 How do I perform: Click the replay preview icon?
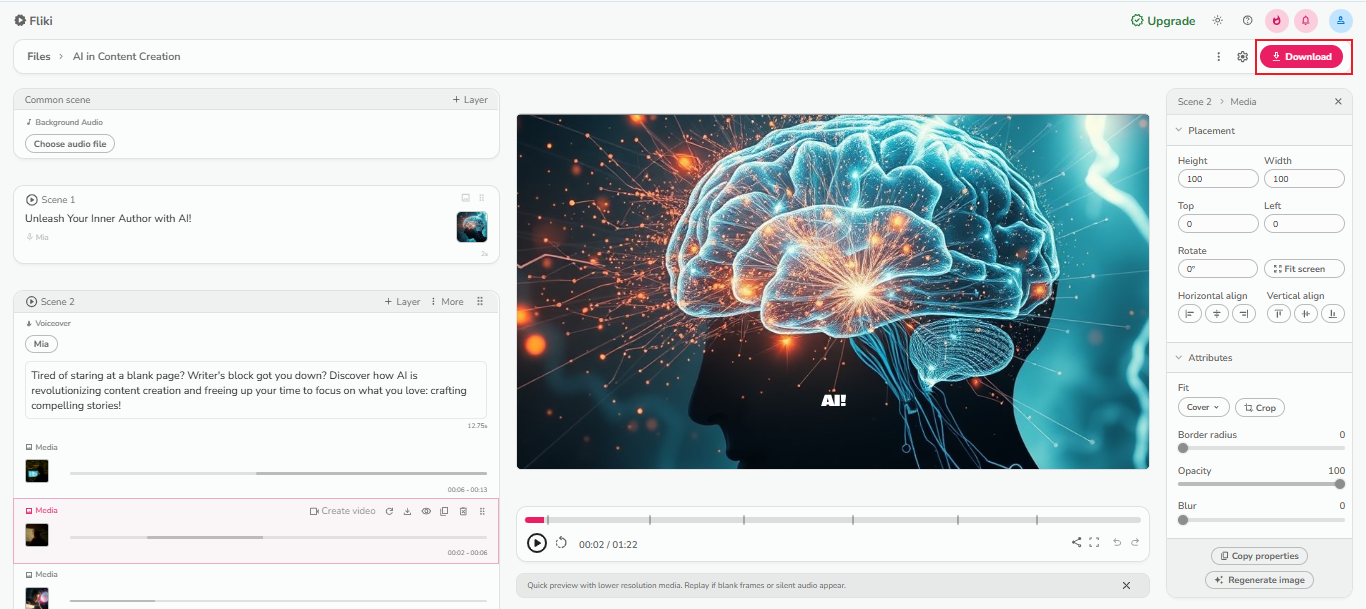point(562,543)
